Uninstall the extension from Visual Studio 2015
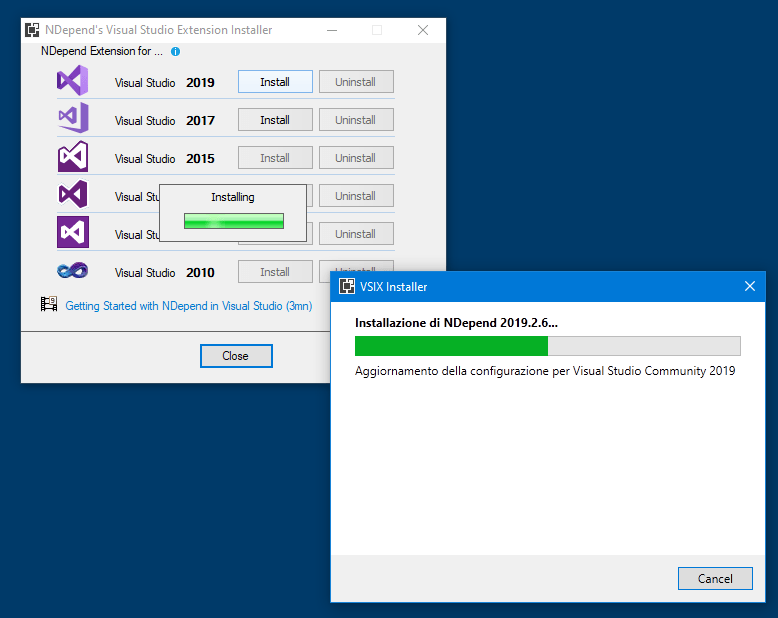 click(x=356, y=158)
